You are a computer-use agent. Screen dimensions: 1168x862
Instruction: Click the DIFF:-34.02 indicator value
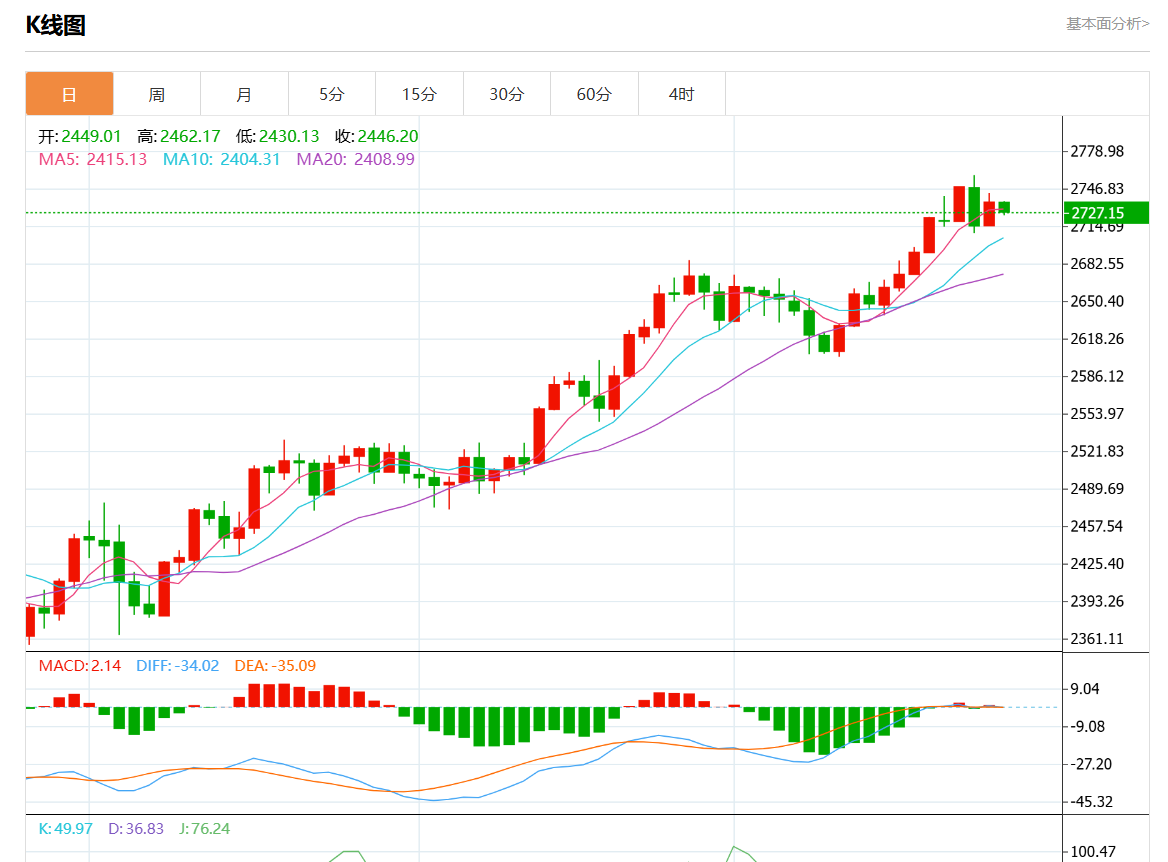click(x=177, y=665)
